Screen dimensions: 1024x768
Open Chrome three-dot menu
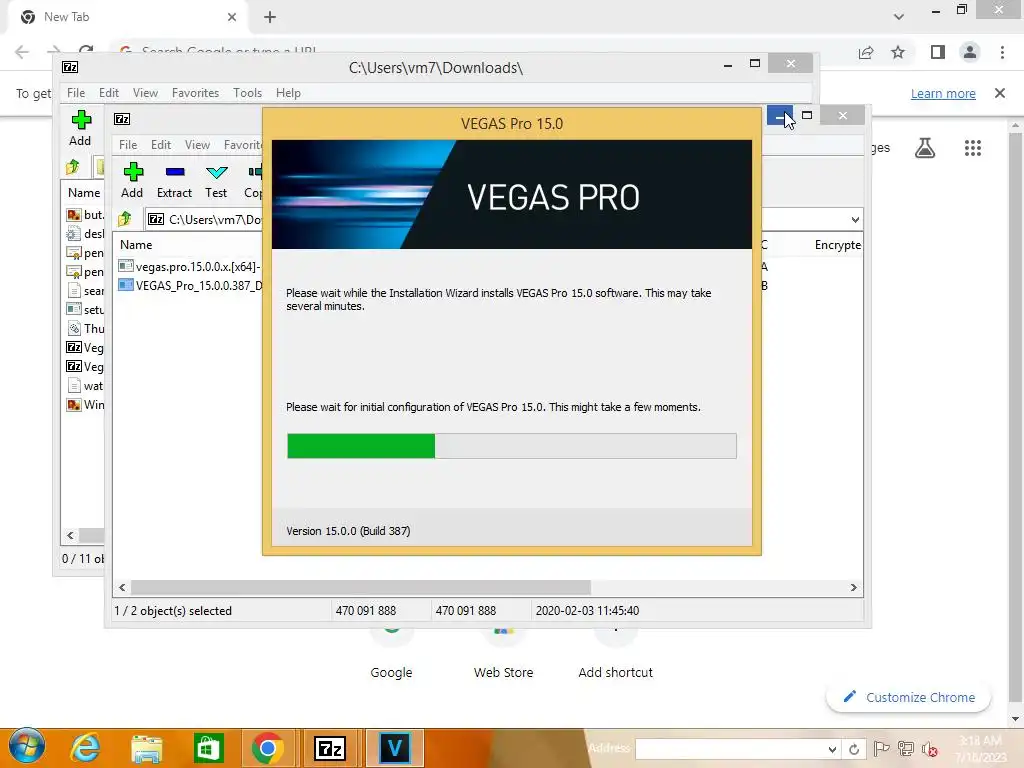tap(1002, 52)
